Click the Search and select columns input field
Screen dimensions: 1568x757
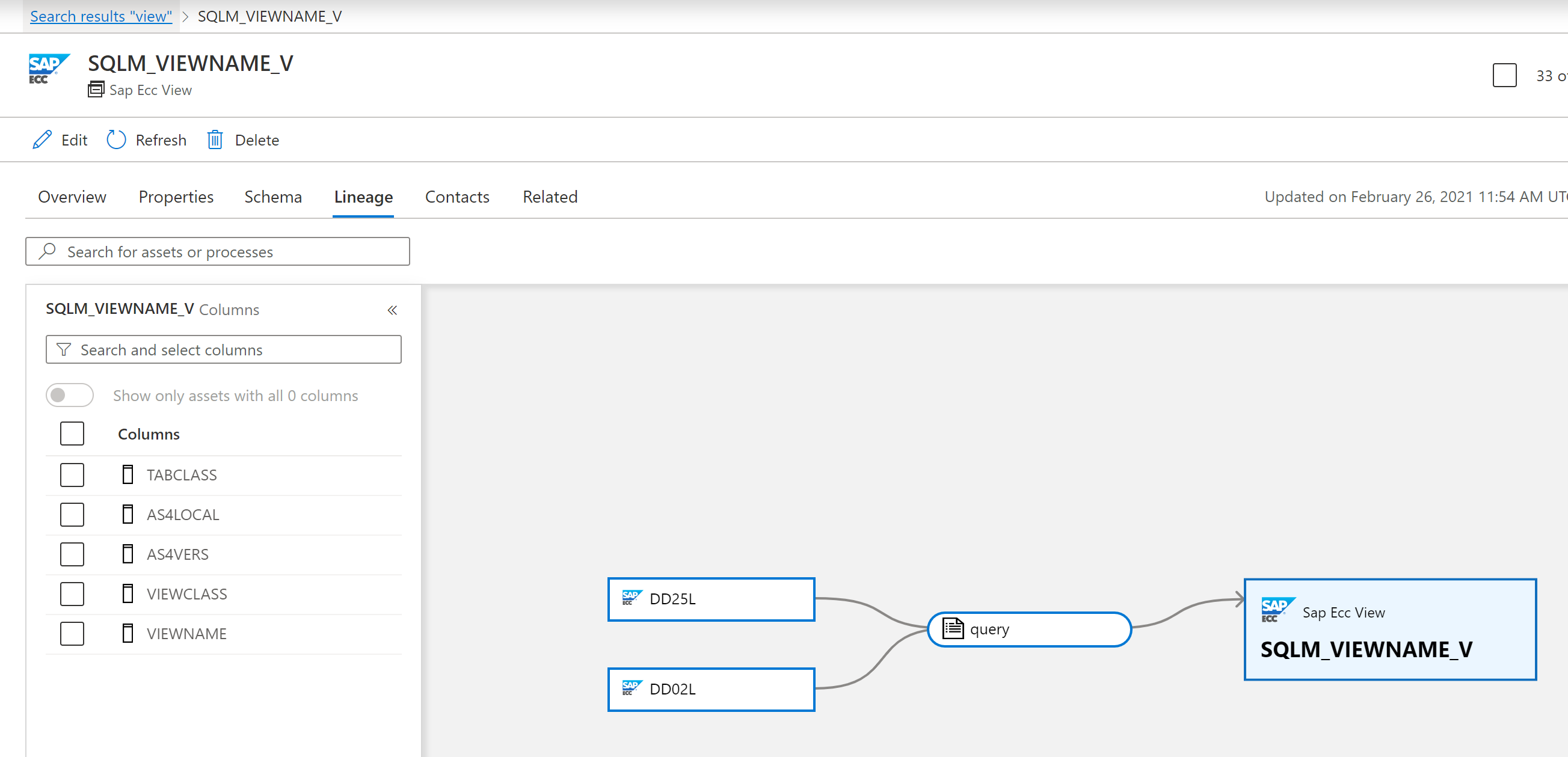[x=224, y=349]
